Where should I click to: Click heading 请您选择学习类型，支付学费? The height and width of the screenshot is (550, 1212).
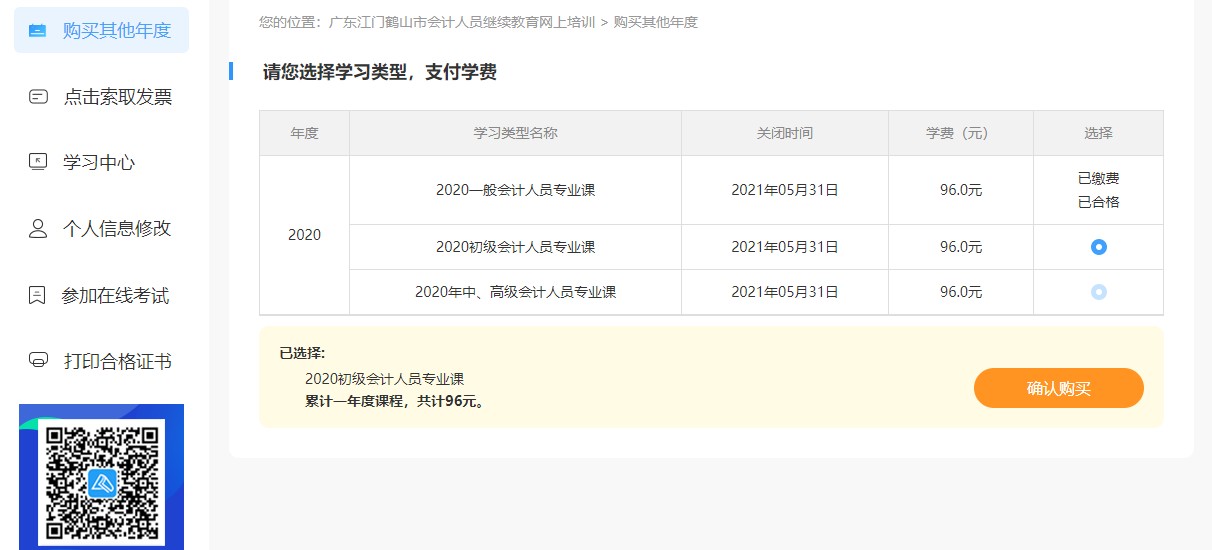click(379, 72)
